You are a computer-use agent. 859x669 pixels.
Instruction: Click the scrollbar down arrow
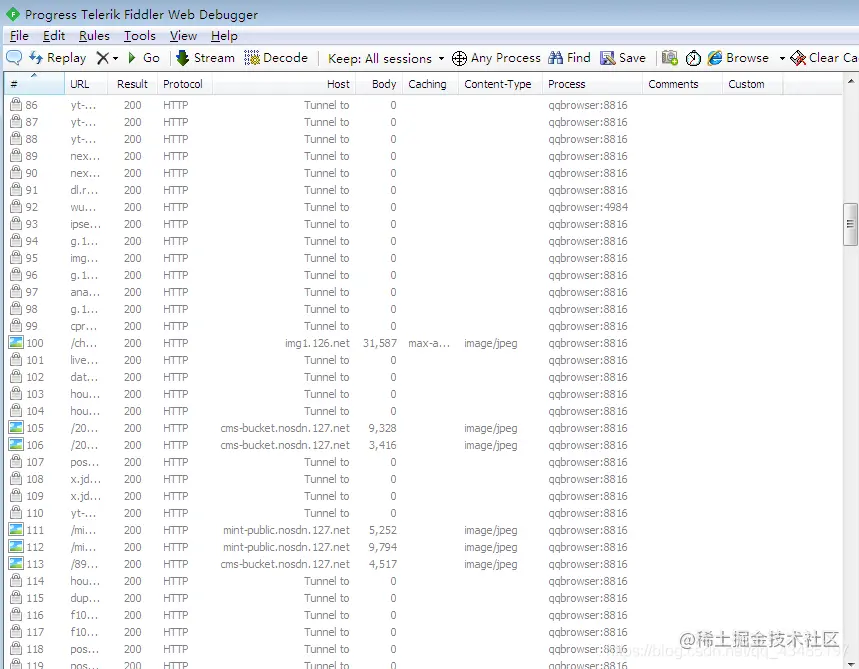850,664
